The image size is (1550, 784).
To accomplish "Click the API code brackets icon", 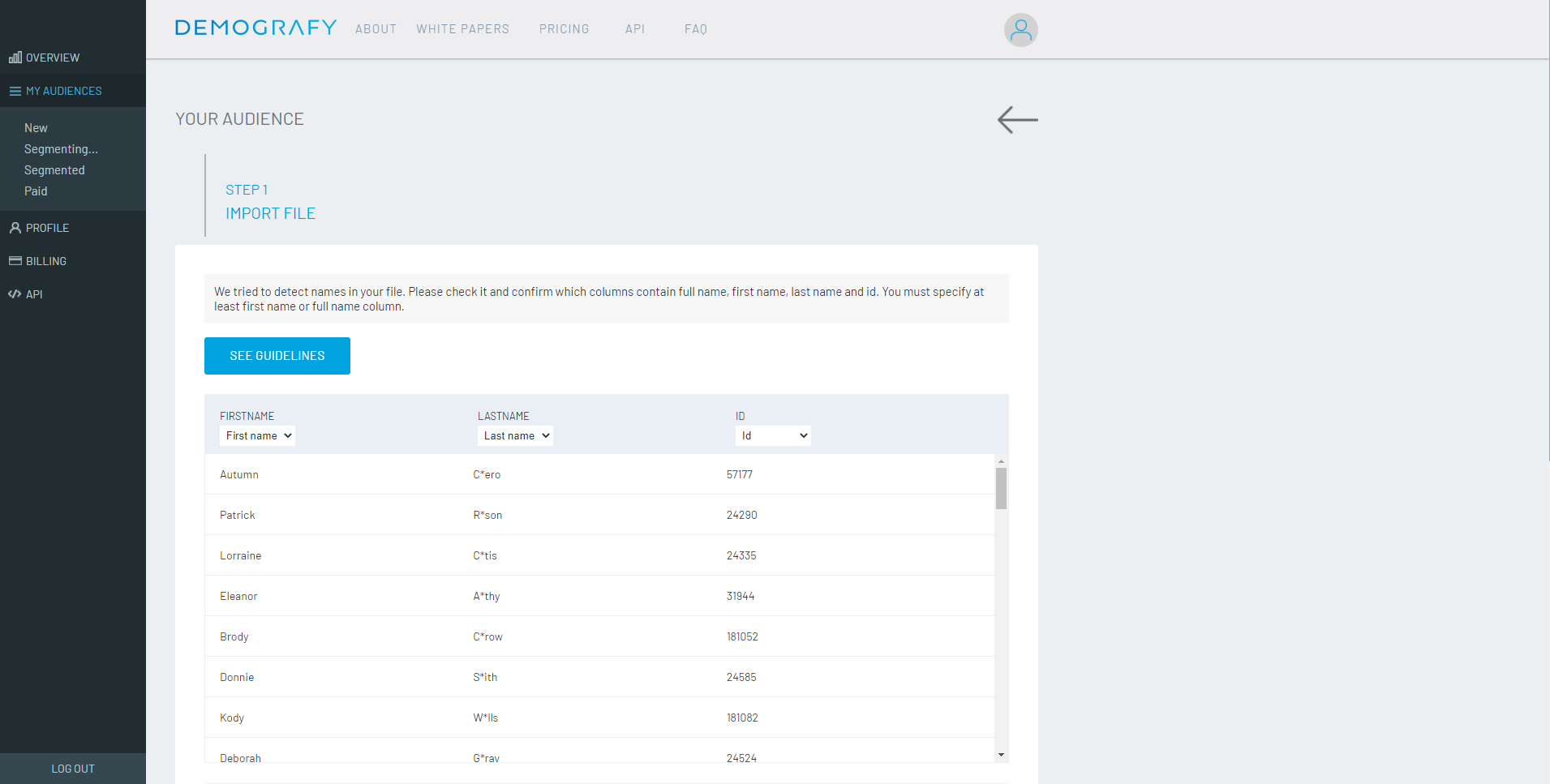I will point(15,294).
